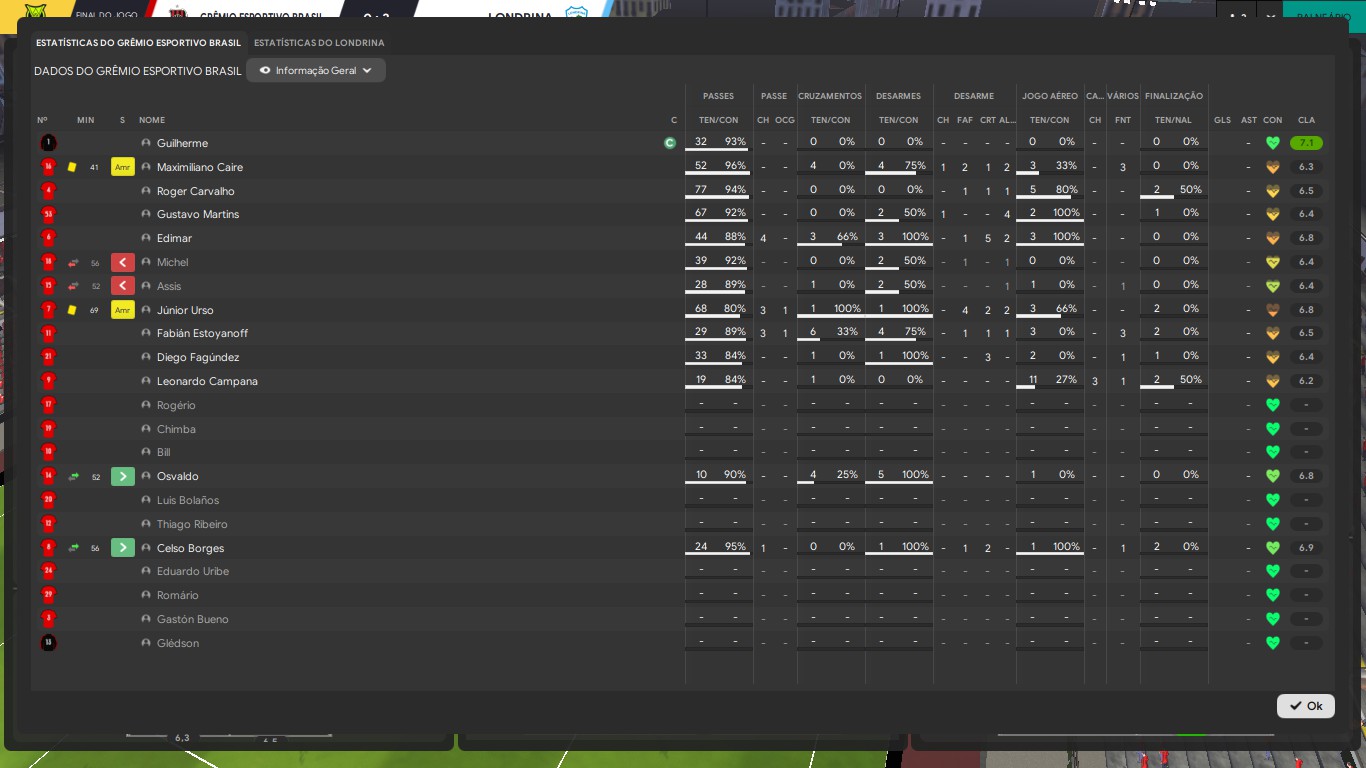This screenshot has width=1366, height=768.
Task: Sort by the Nome column header
Action: [152, 120]
